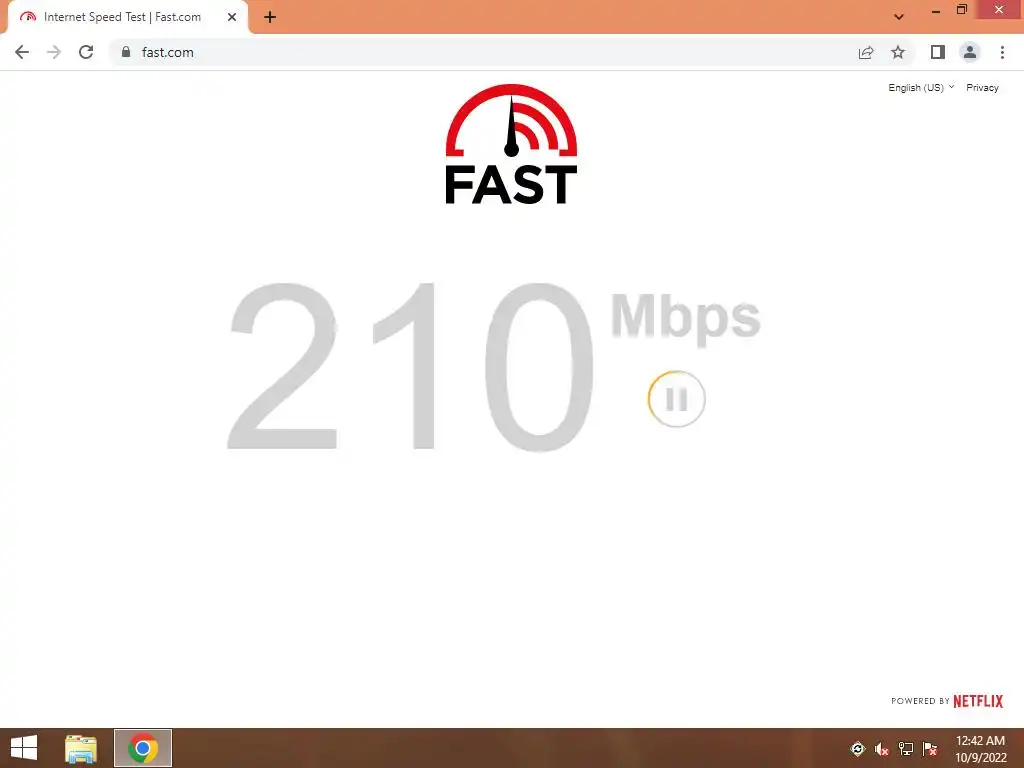
Task: Open the Chrome profile avatar menu
Action: pos(970,52)
